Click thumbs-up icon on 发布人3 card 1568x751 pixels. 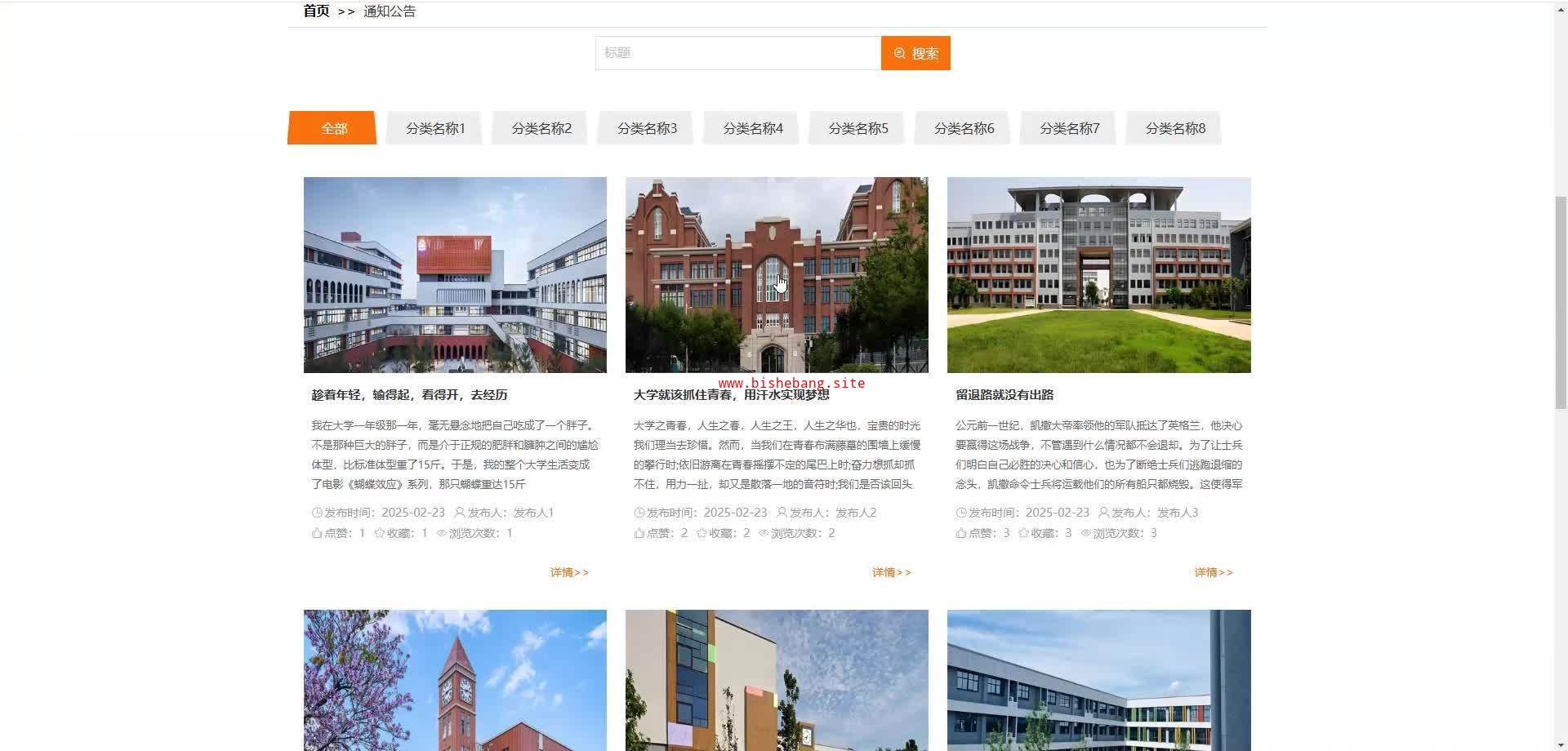coord(961,533)
